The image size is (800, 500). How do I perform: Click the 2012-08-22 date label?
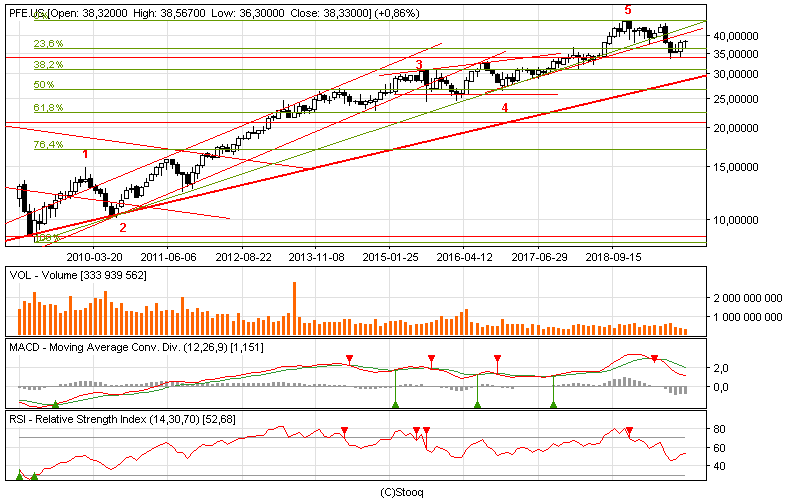click(x=243, y=257)
